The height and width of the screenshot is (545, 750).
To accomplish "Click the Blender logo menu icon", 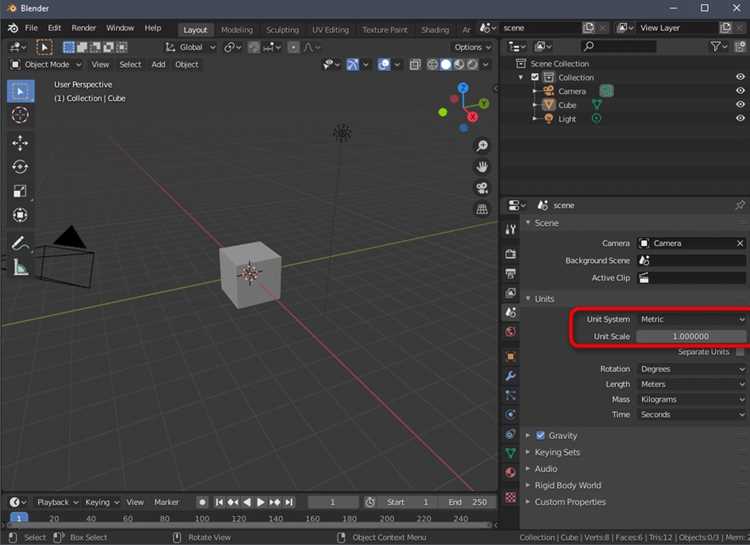I will 13,28.
